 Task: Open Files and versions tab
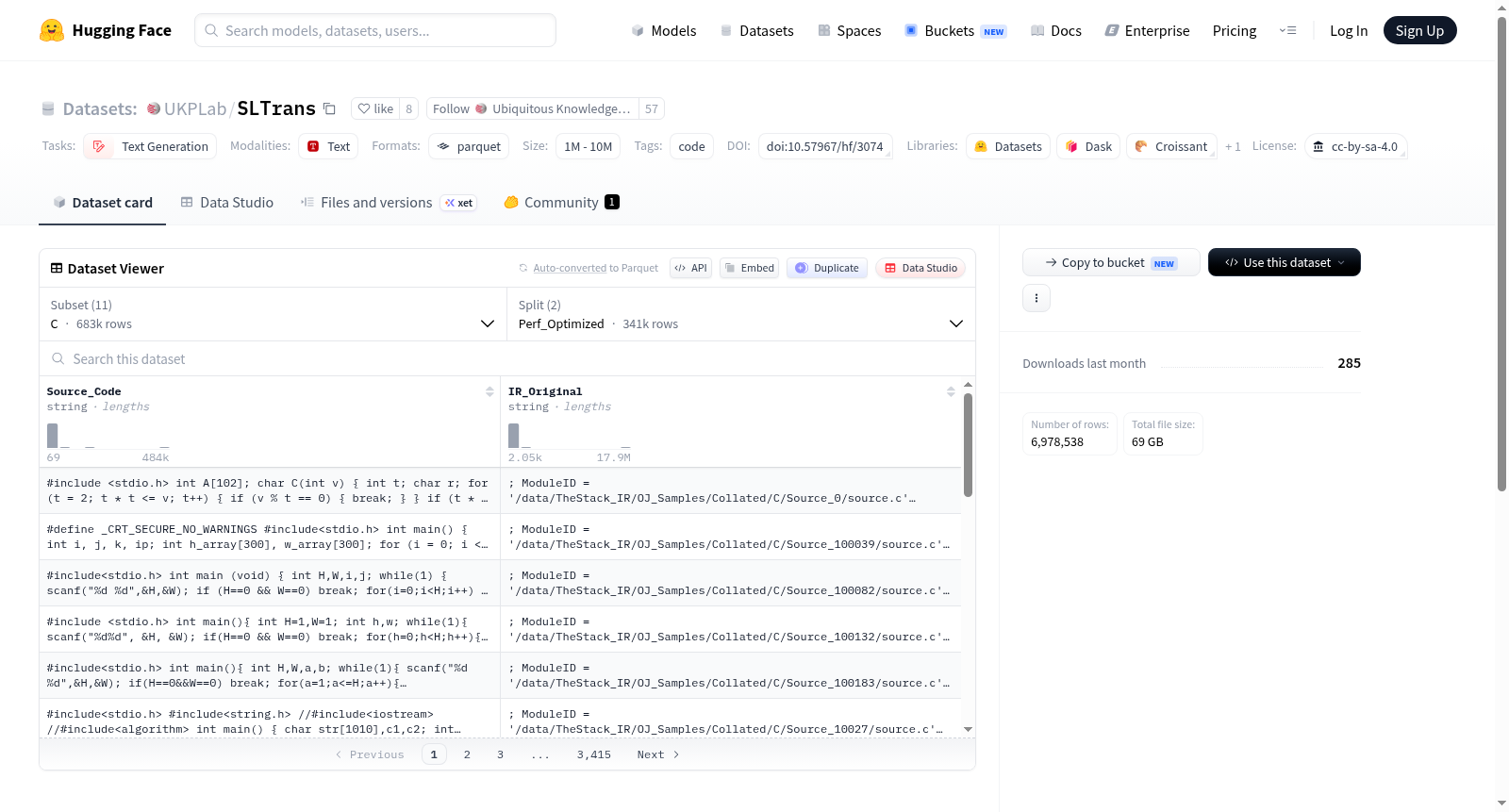388,202
